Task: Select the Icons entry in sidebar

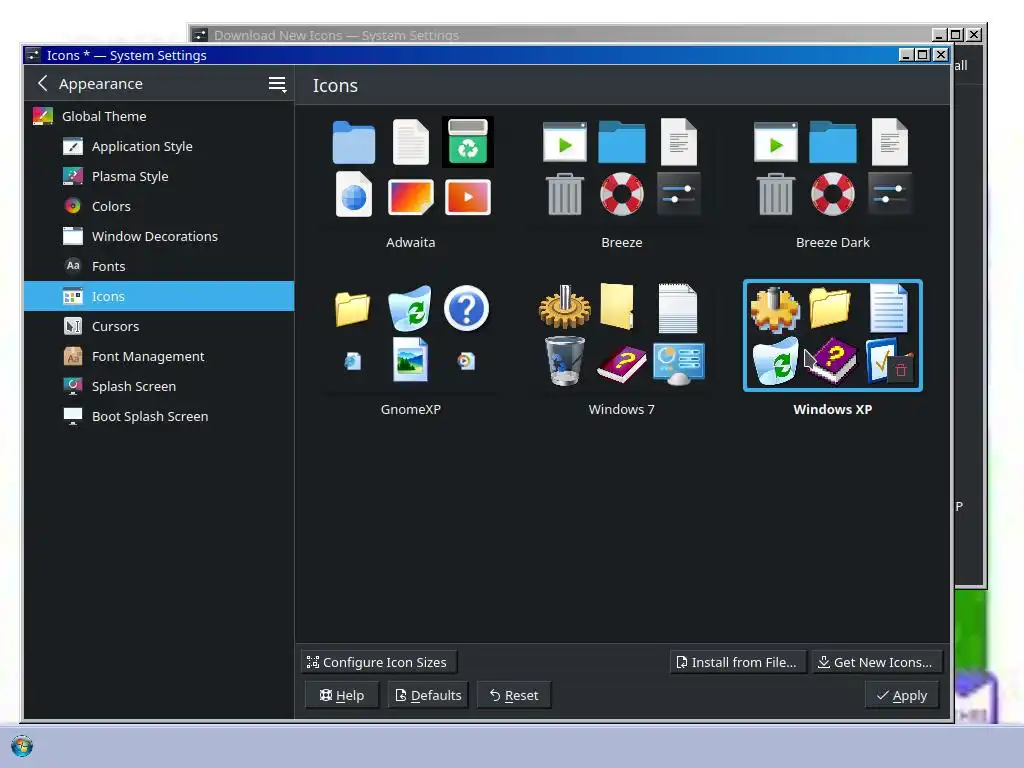Action: tap(159, 296)
